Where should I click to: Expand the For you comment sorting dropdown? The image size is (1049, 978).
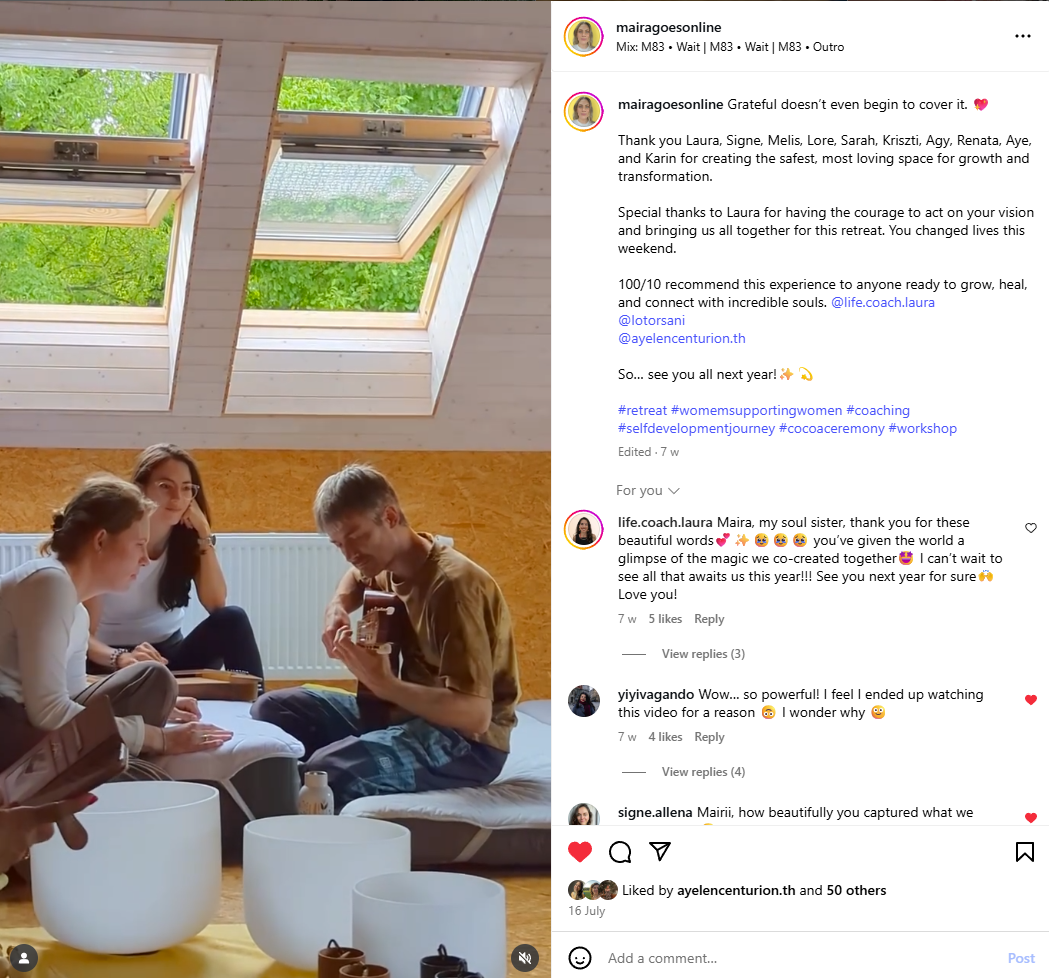[x=648, y=490]
